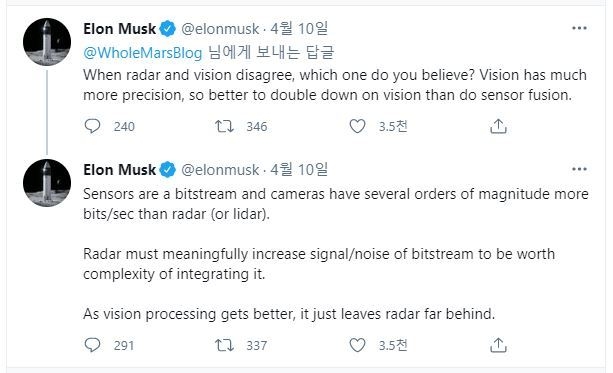View the first tweet's profile avatar
613x373 pixels.
tap(47, 42)
